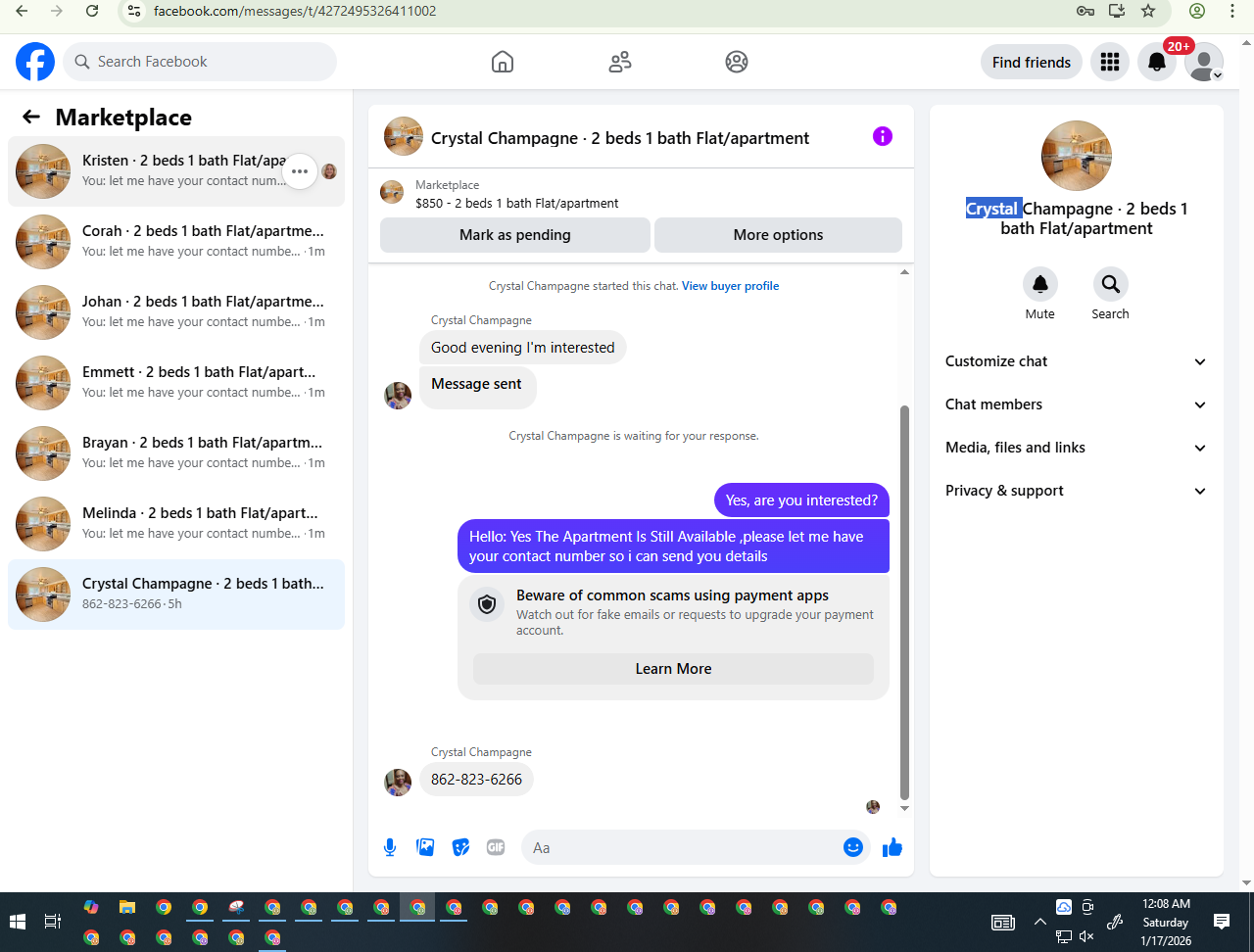Open the Windows Start menu
The width and height of the screenshot is (1254, 952).
[17, 922]
